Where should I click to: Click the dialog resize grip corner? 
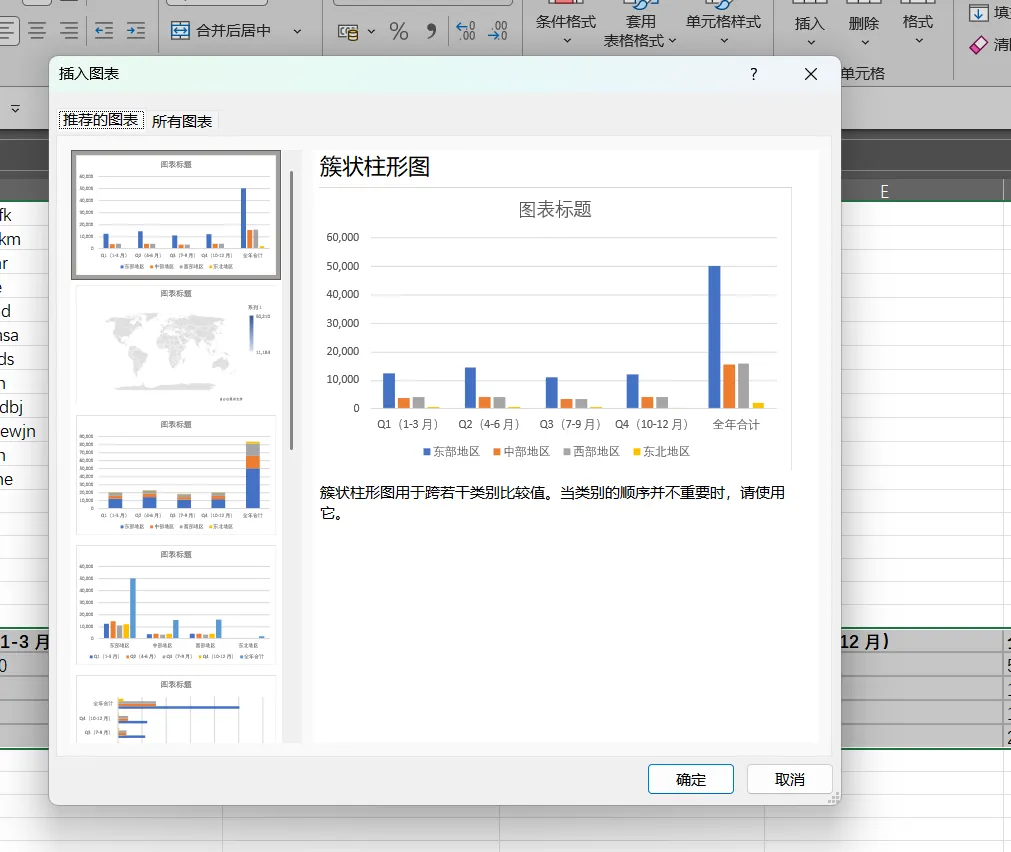coord(833,798)
